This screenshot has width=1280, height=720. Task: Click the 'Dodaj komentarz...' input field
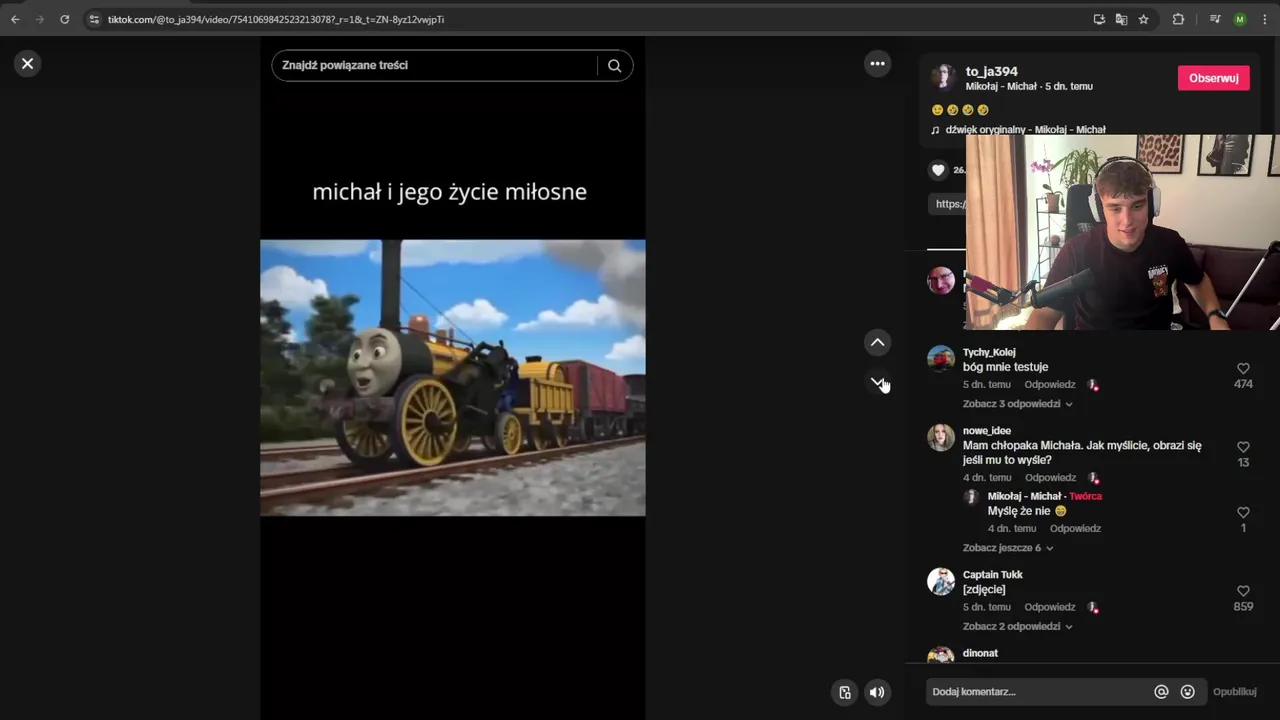tap(1038, 692)
